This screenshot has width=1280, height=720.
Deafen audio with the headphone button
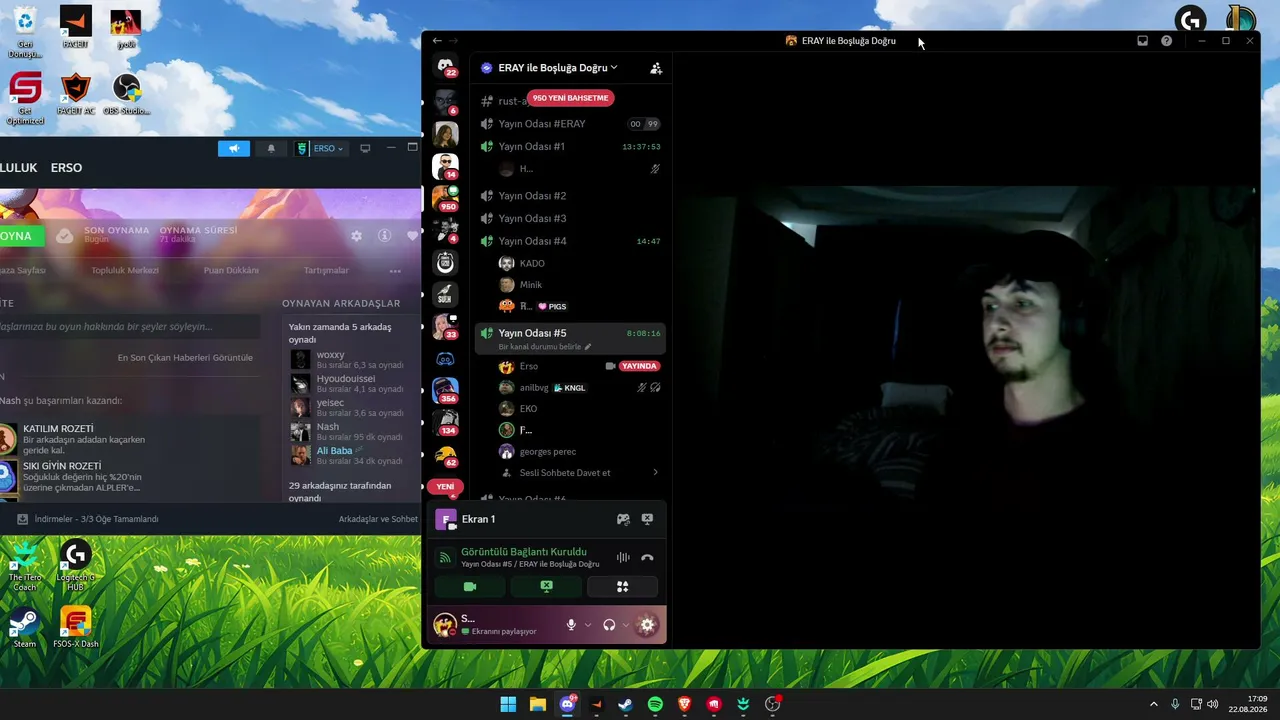(609, 625)
